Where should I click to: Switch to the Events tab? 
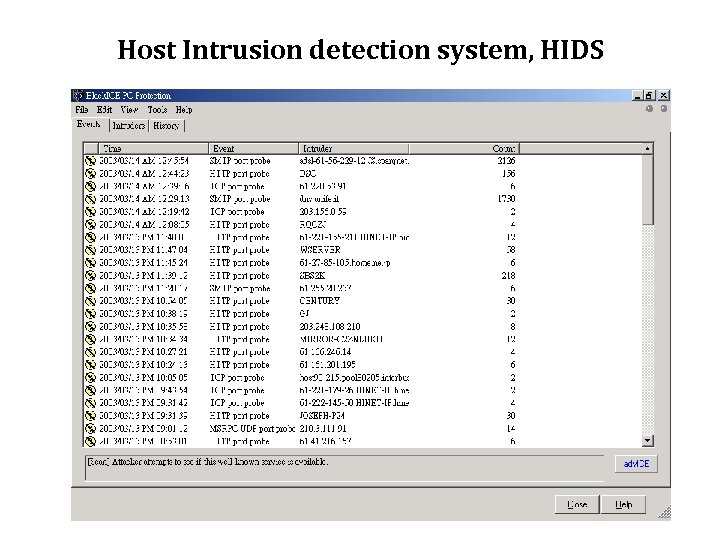(89, 124)
